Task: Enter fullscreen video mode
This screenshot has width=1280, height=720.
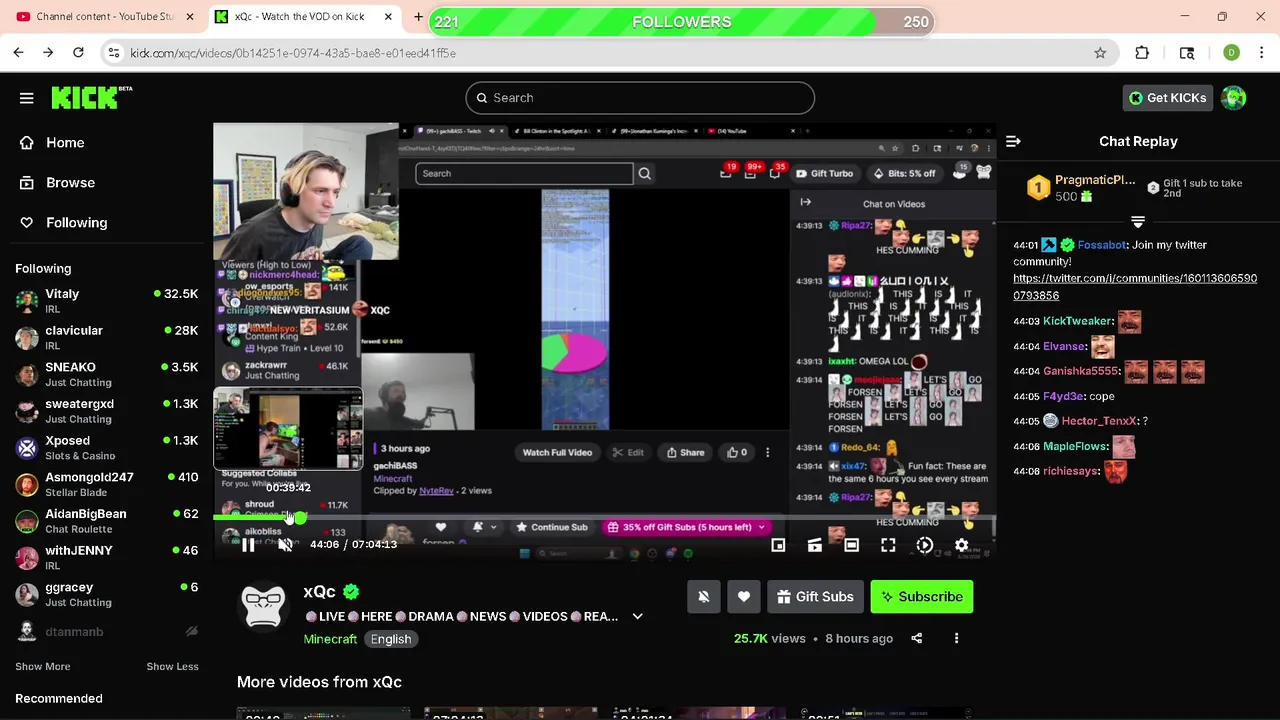Action: point(888,545)
